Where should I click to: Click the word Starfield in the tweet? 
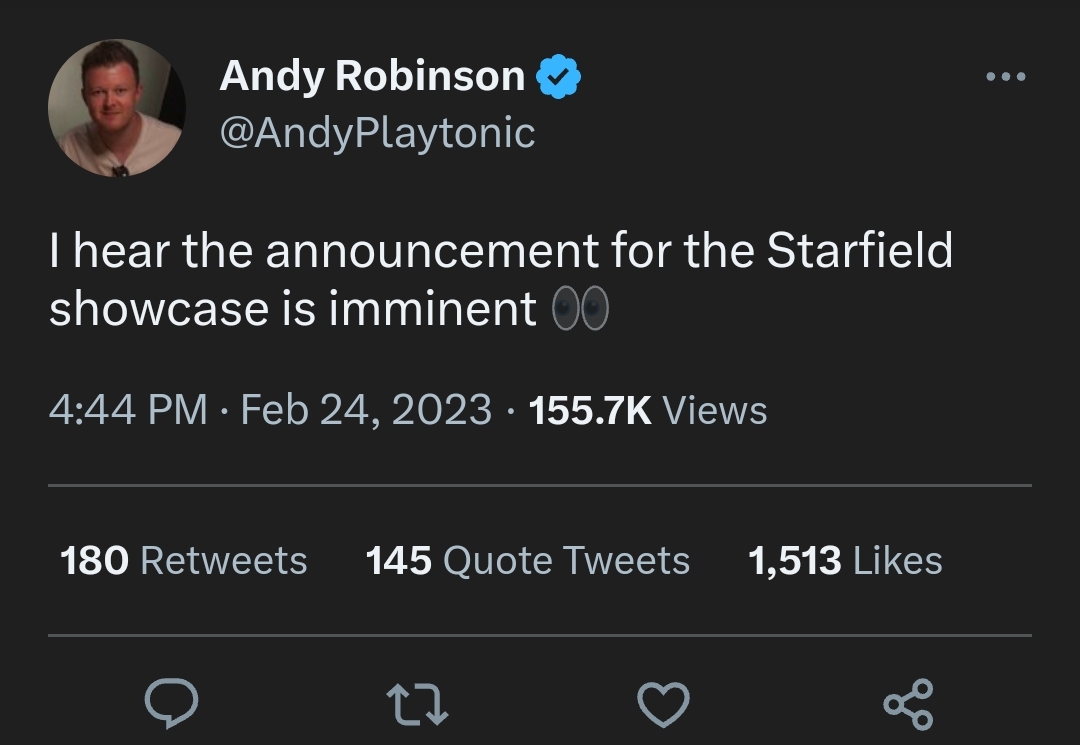[859, 252]
